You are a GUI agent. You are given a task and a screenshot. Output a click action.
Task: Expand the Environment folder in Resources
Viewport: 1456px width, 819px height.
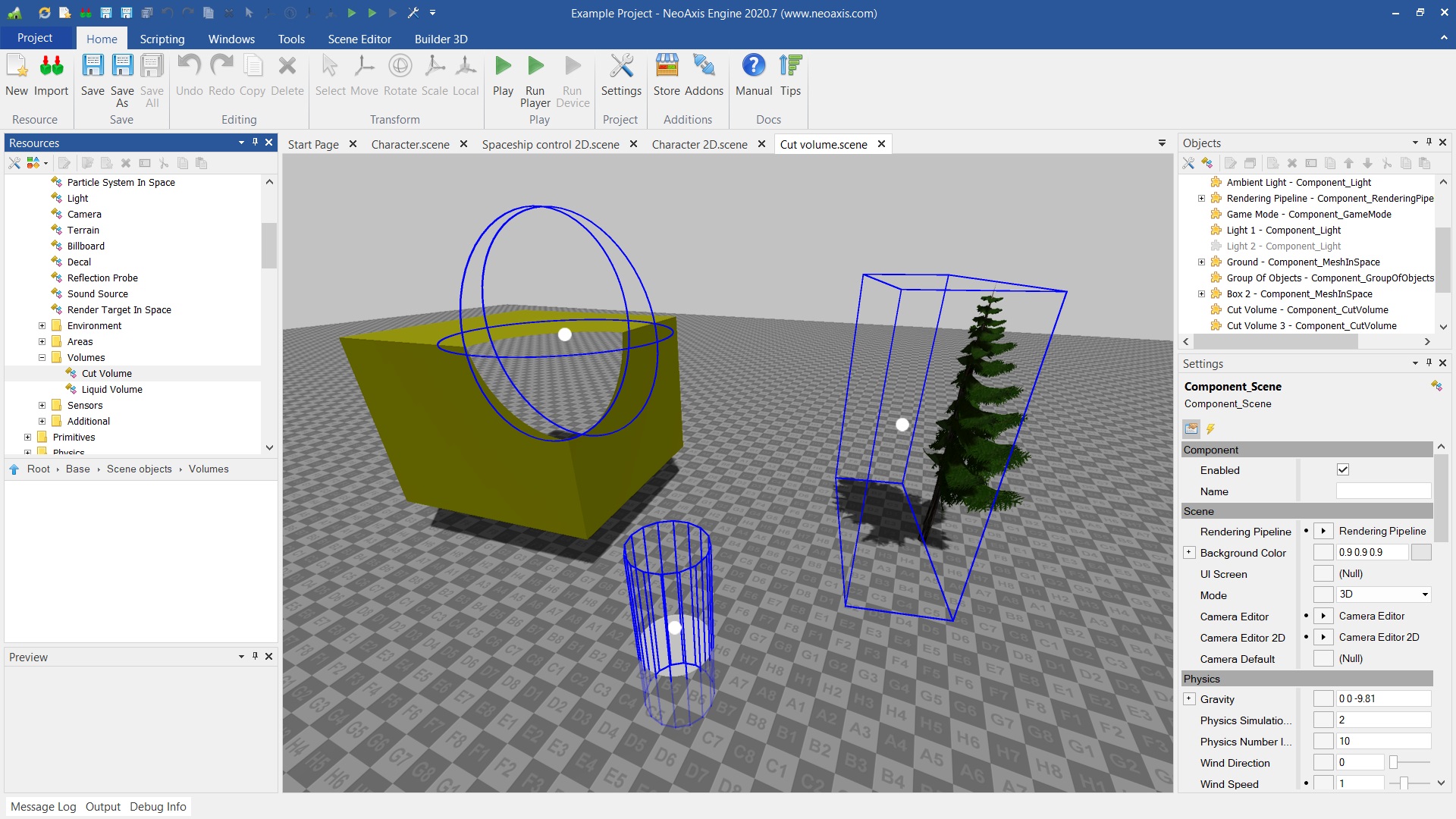(42, 326)
